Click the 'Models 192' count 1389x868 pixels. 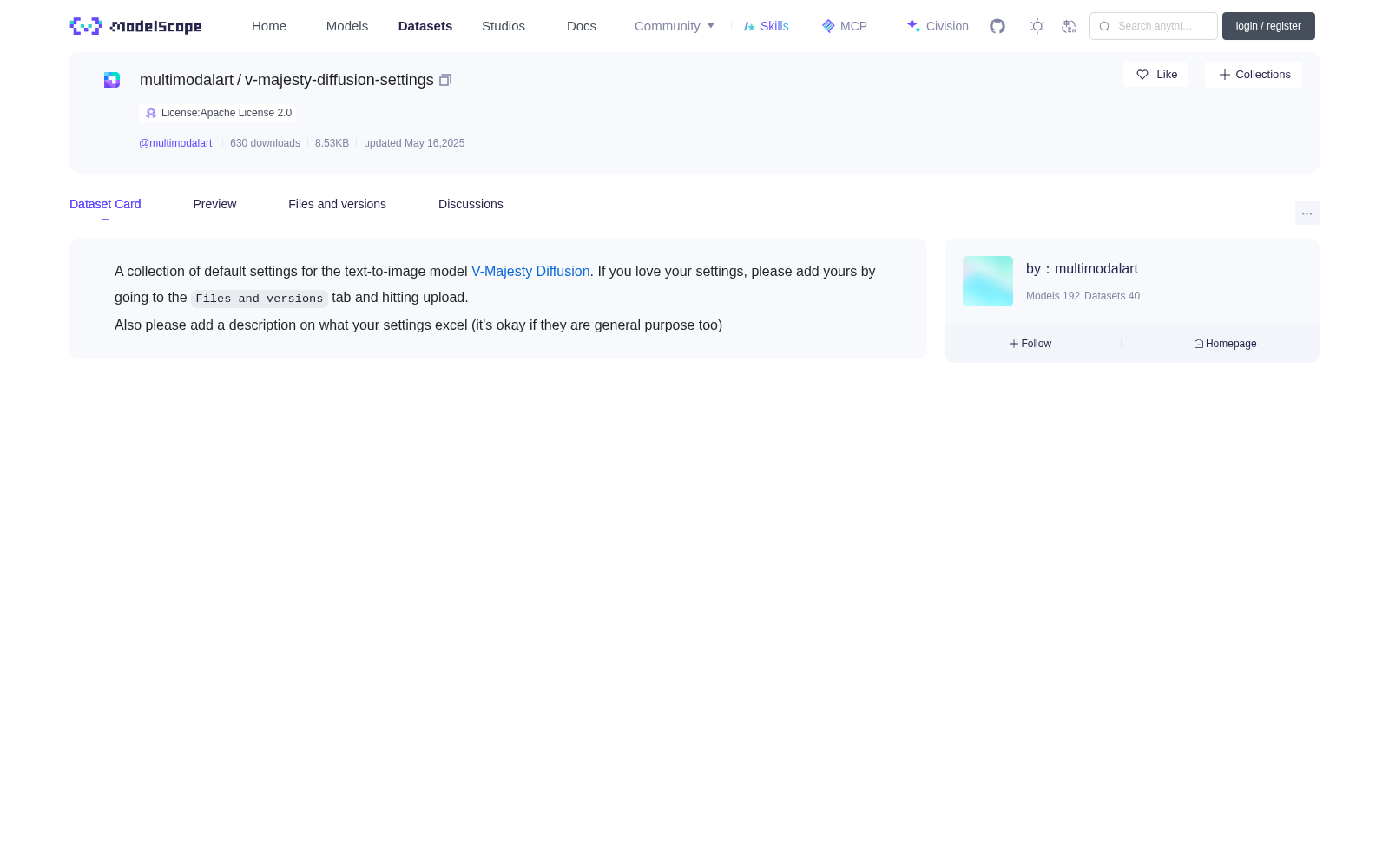pyautogui.click(x=1053, y=296)
